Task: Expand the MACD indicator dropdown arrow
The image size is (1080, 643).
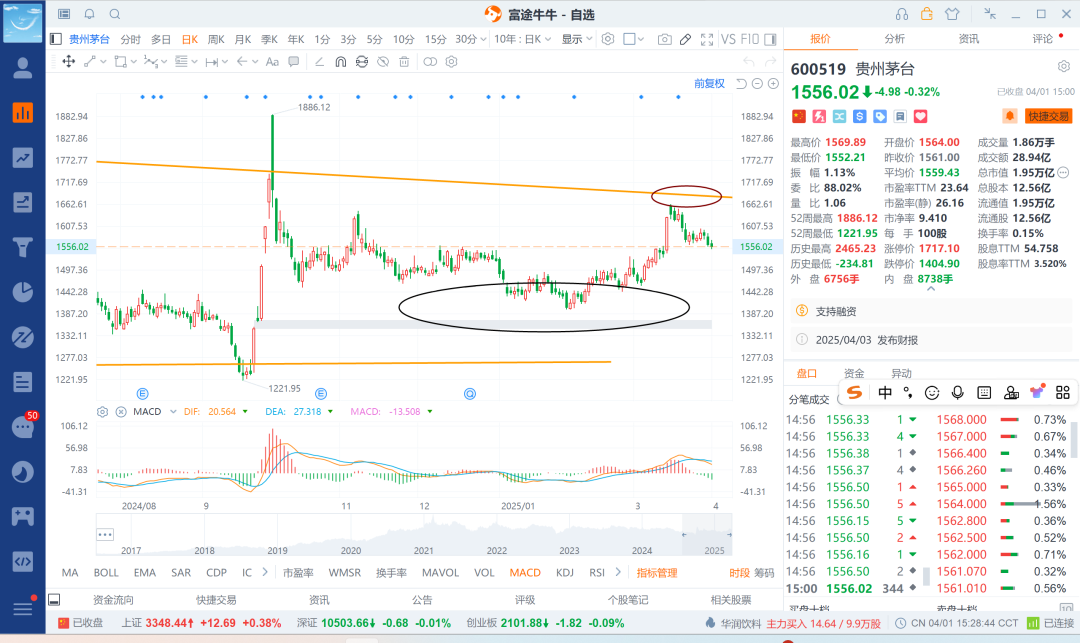Action: pyautogui.click(x=173, y=412)
